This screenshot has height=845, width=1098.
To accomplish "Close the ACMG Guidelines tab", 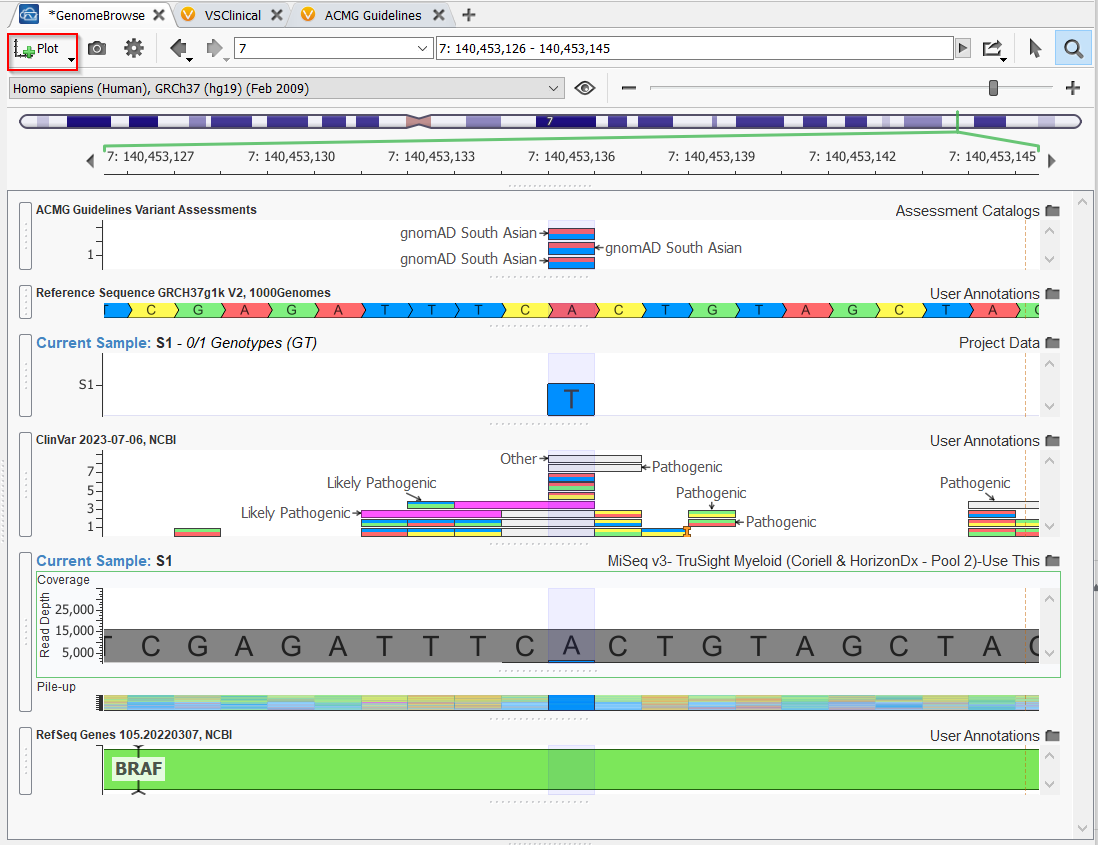I will (x=439, y=15).
